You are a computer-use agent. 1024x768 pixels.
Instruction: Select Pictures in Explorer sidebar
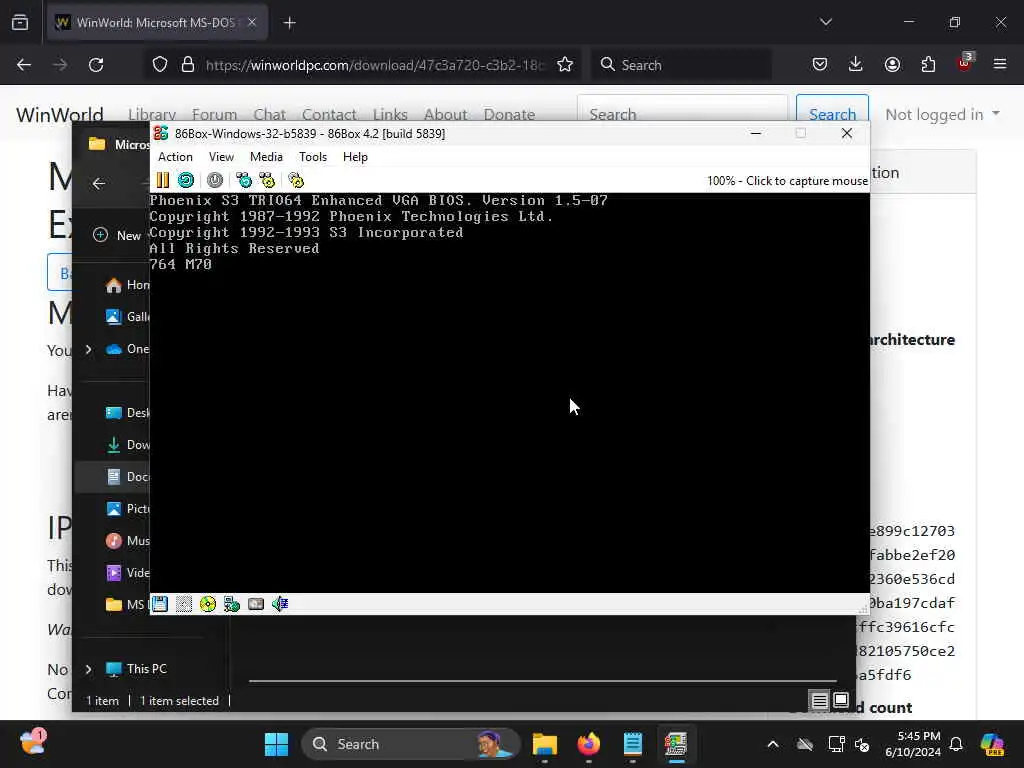pos(127,509)
